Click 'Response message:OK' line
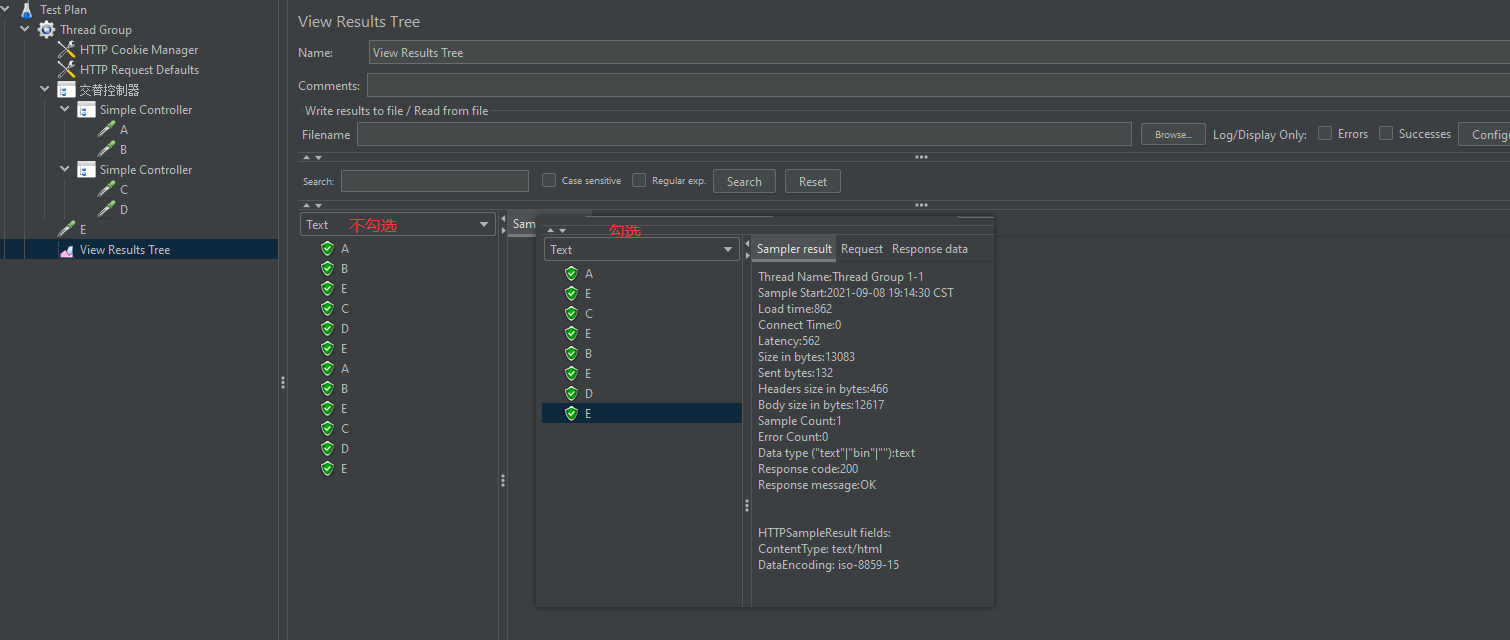 [x=817, y=485]
